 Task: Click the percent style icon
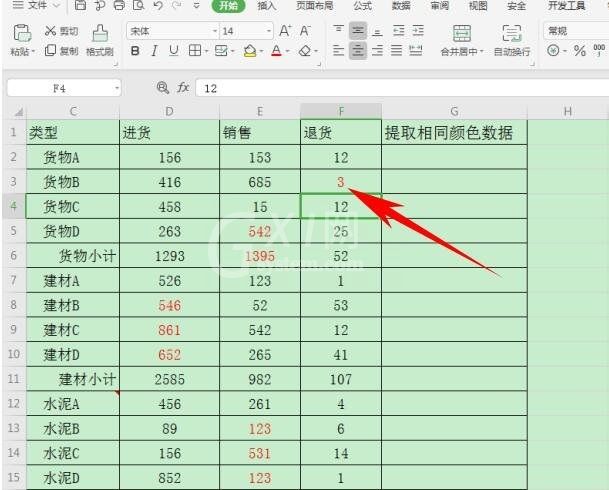[x=580, y=50]
